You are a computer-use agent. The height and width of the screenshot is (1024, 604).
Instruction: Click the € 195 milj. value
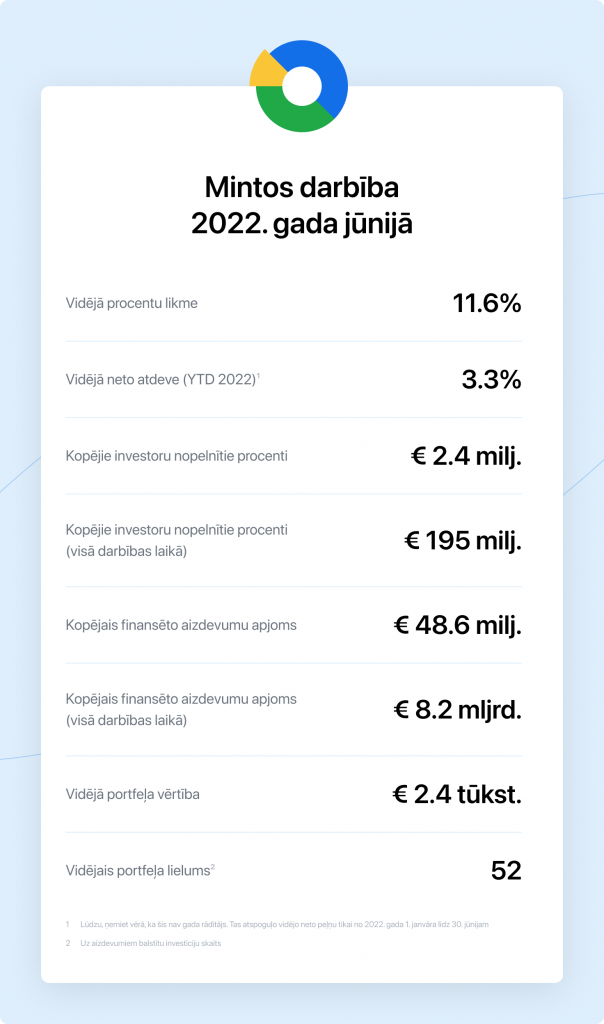pos(462,541)
